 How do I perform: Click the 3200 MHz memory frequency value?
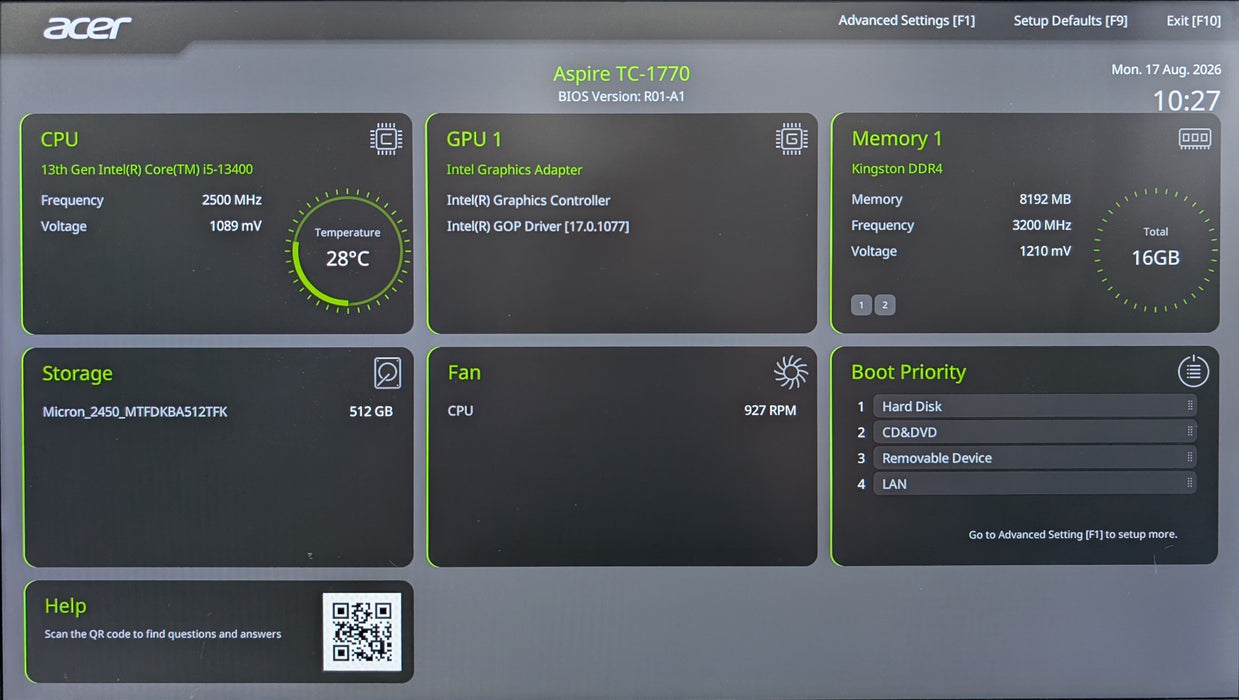pos(1041,225)
